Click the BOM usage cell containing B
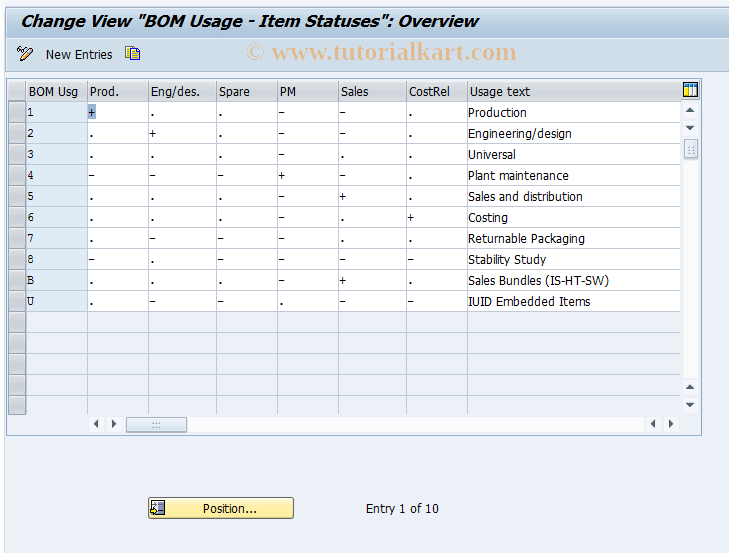 click(57, 280)
